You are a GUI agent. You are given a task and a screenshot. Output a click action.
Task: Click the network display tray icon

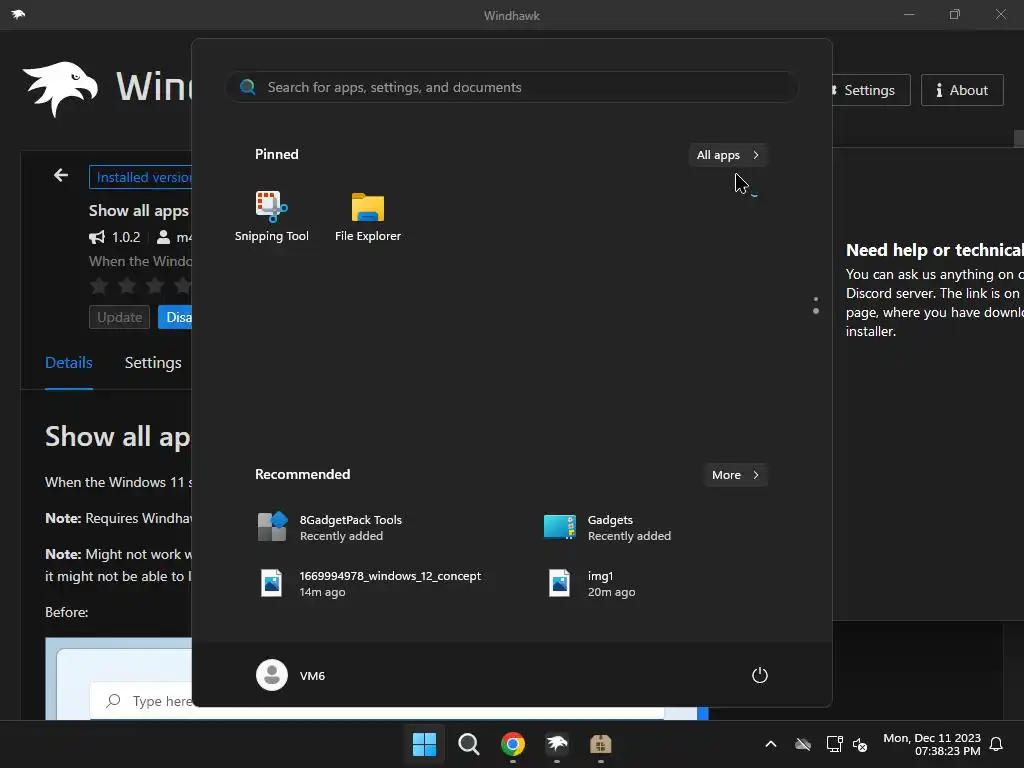(834, 744)
